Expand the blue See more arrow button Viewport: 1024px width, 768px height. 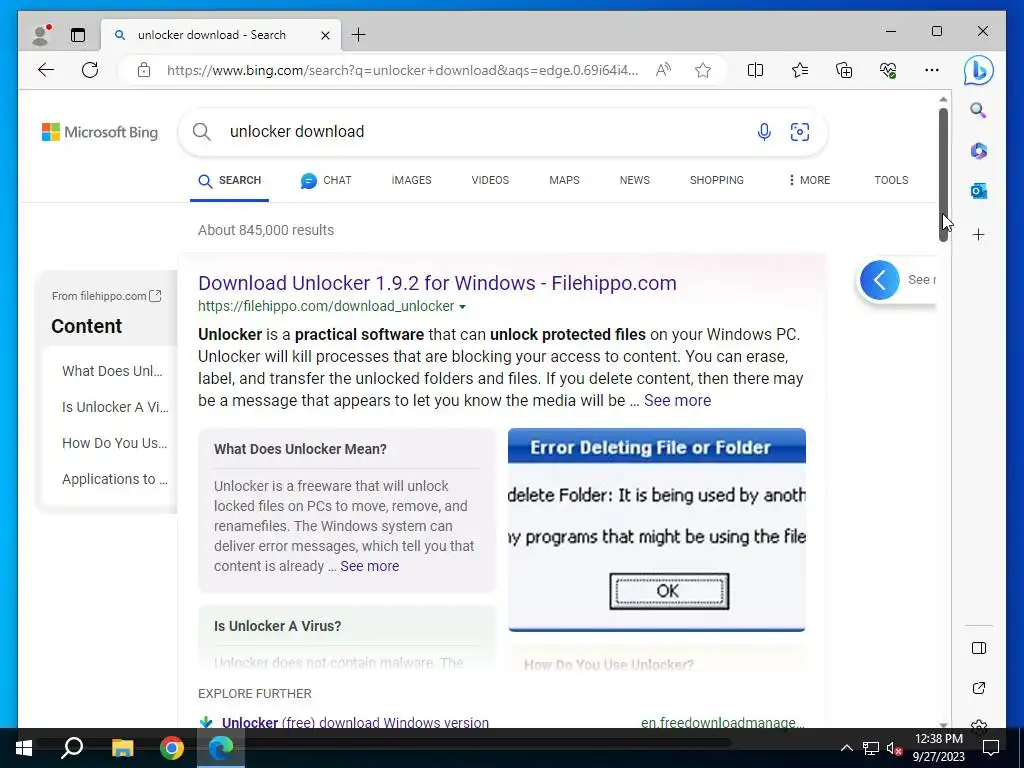879,280
